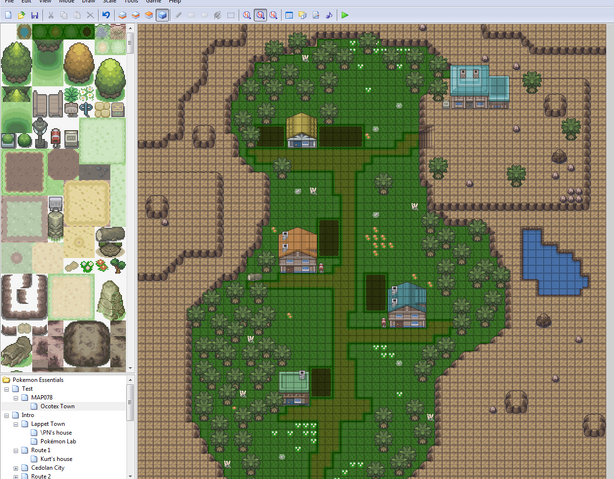
Task: Collapse the Intro tree node
Action: click(7, 415)
